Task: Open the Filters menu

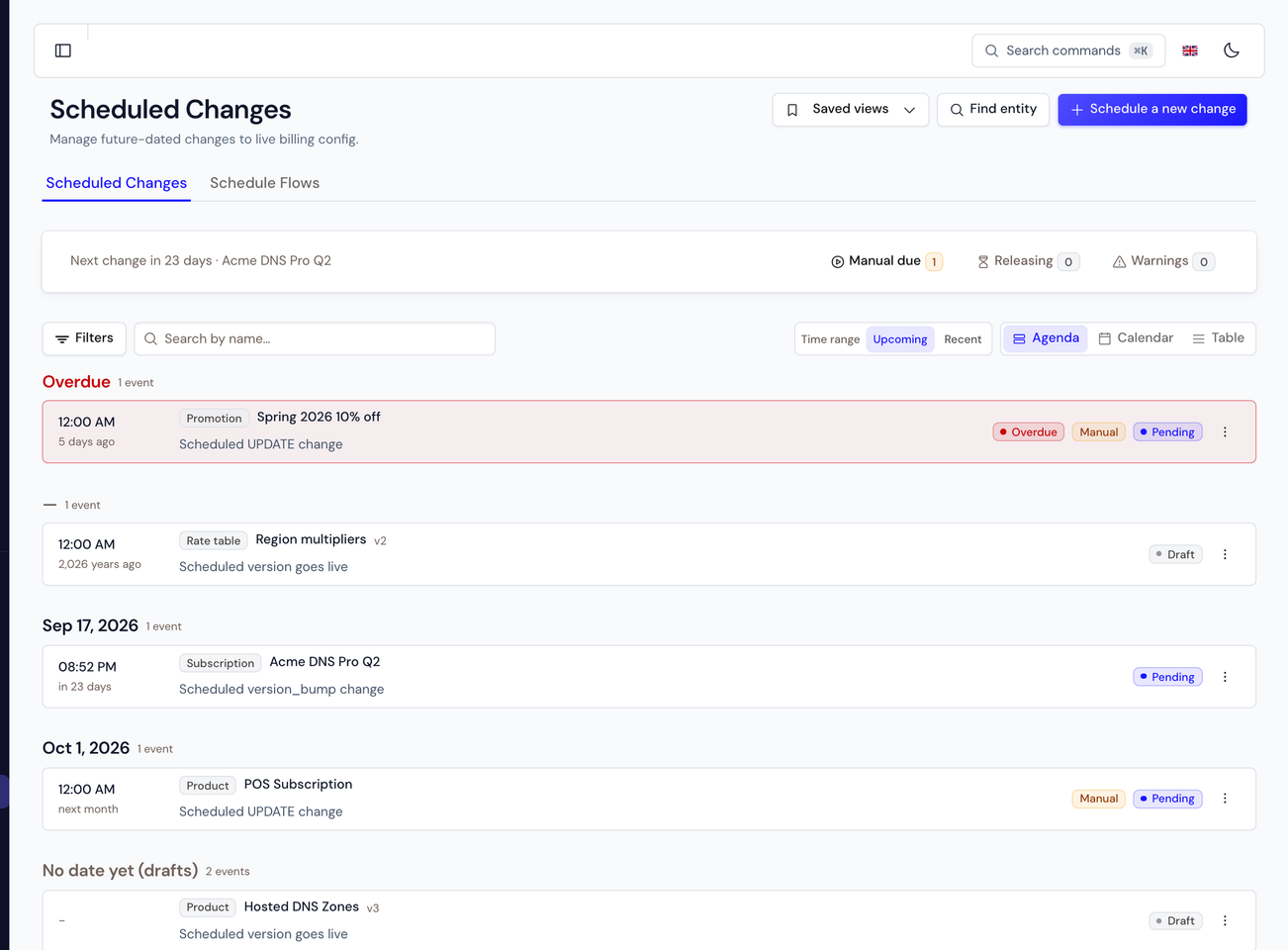Action: pyautogui.click(x=84, y=338)
